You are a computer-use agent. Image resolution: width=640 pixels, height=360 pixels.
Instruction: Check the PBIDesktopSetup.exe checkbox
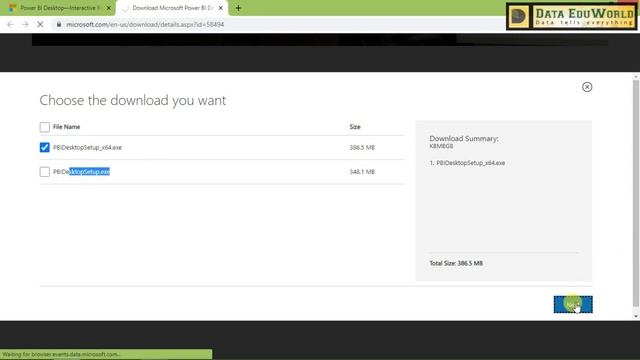44,172
